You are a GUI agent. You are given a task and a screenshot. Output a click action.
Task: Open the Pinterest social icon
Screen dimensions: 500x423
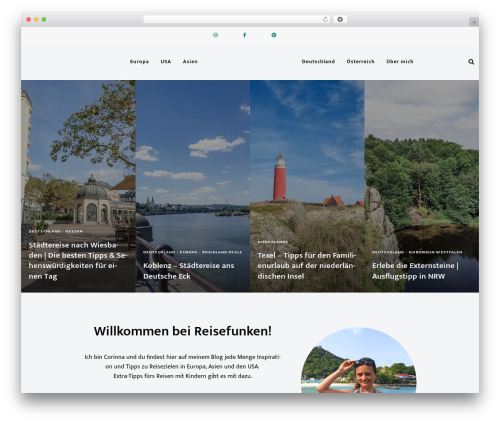click(274, 35)
